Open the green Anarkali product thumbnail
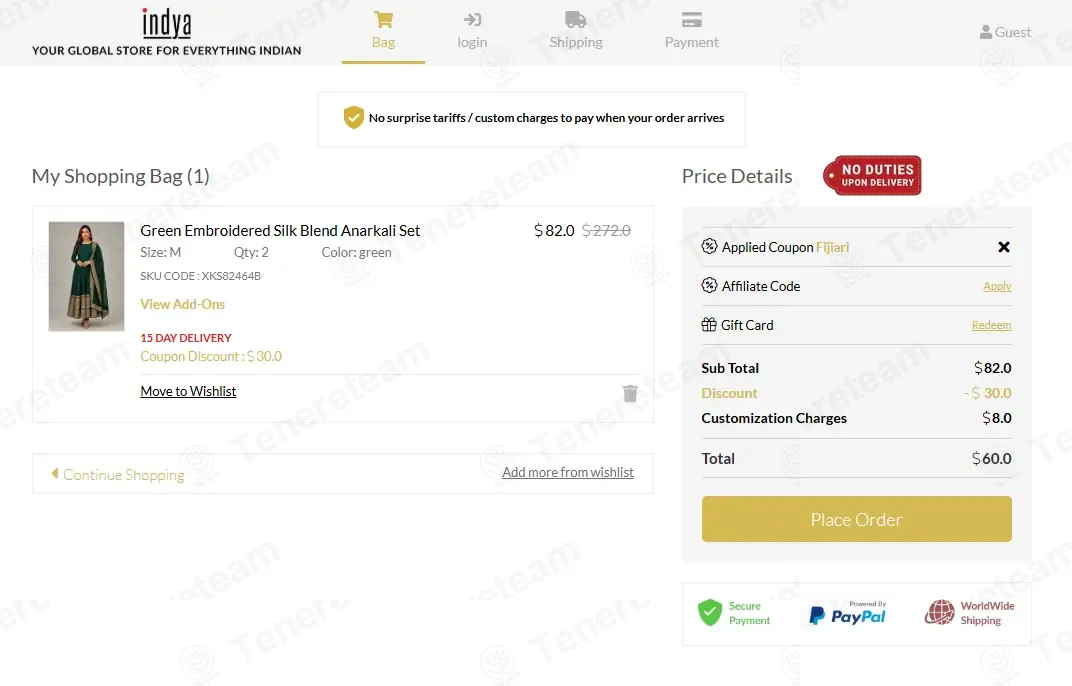Screen dimensions: 1072x686 click(x=86, y=276)
